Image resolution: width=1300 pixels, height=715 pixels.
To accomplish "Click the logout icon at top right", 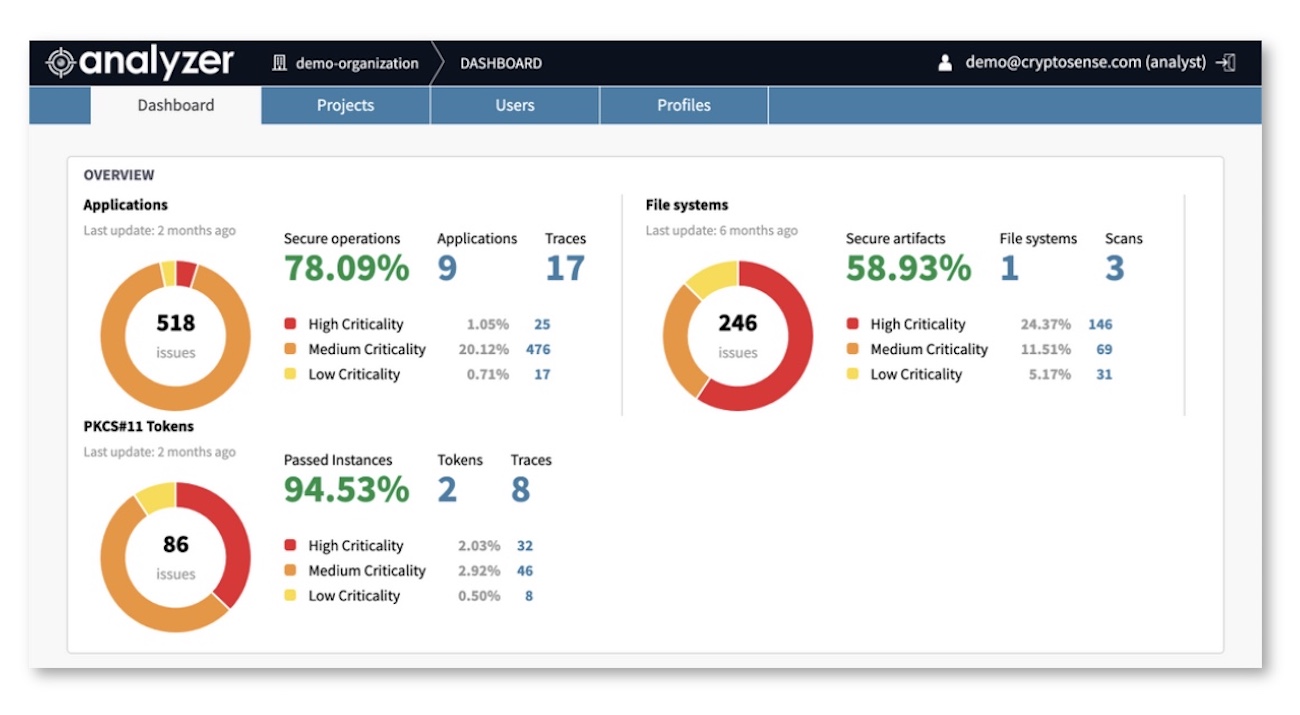I will pyautogui.click(x=1228, y=61).
